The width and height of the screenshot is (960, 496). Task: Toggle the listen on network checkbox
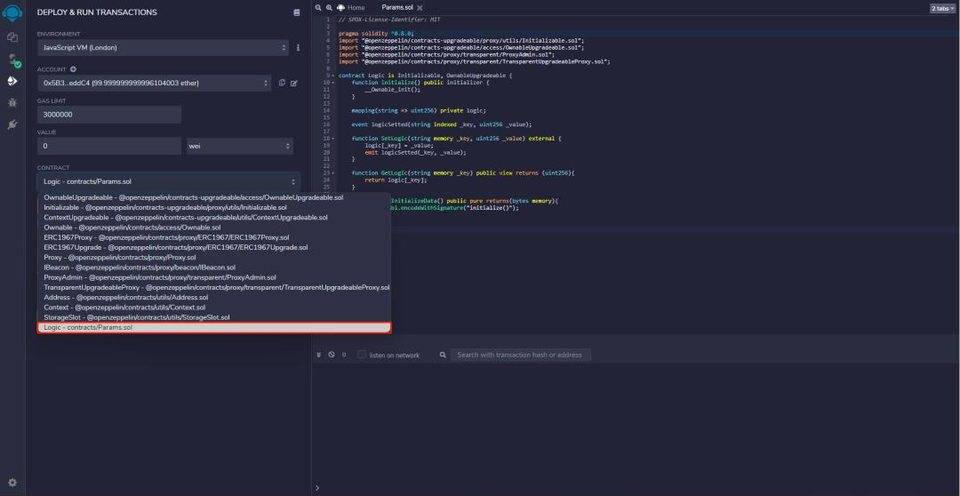[362, 355]
